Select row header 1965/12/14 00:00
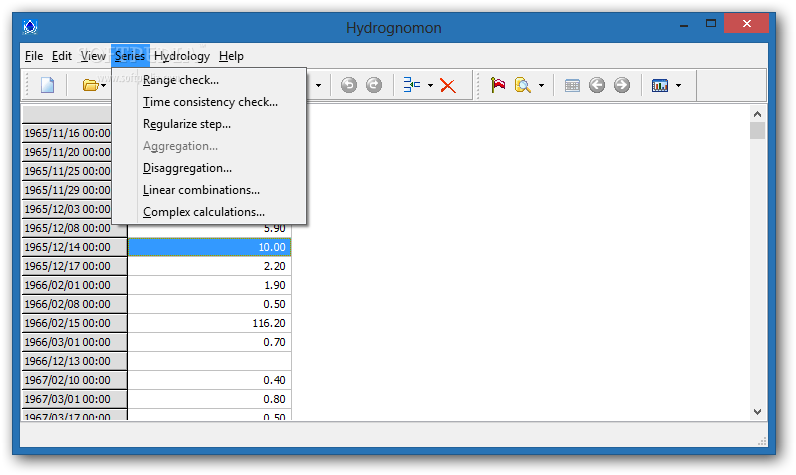Image resolution: width=796 pixels, height=475 pixels. pyautogui.click(x=74, y=247)
